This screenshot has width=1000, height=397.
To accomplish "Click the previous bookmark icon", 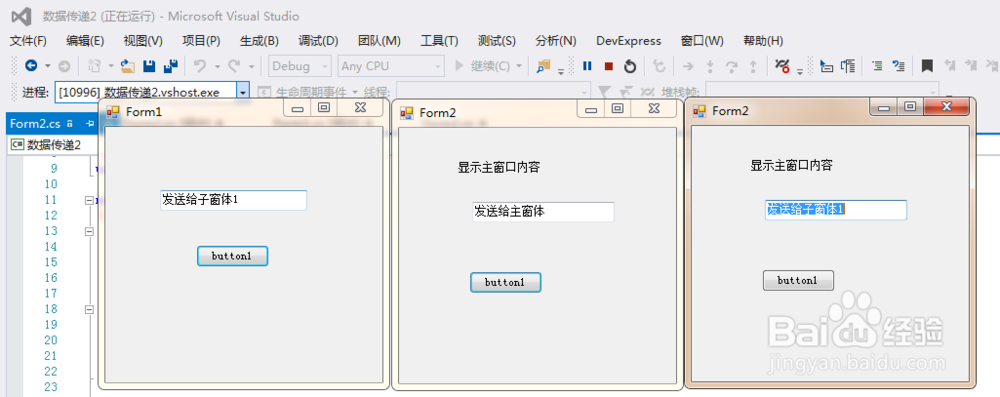I will [950, 65].
